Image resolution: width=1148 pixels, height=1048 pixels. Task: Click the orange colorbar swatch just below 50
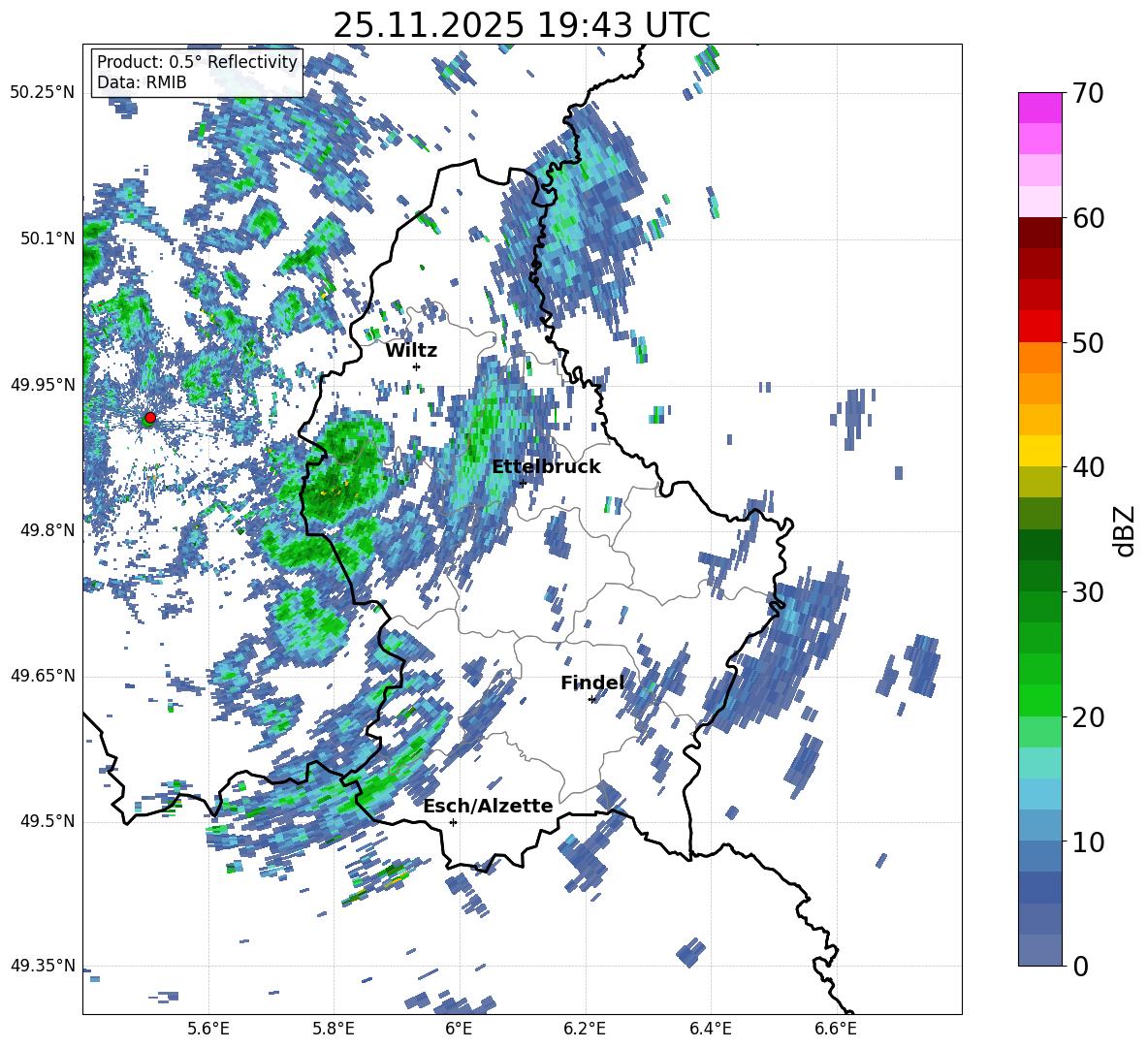point(1039,358)
